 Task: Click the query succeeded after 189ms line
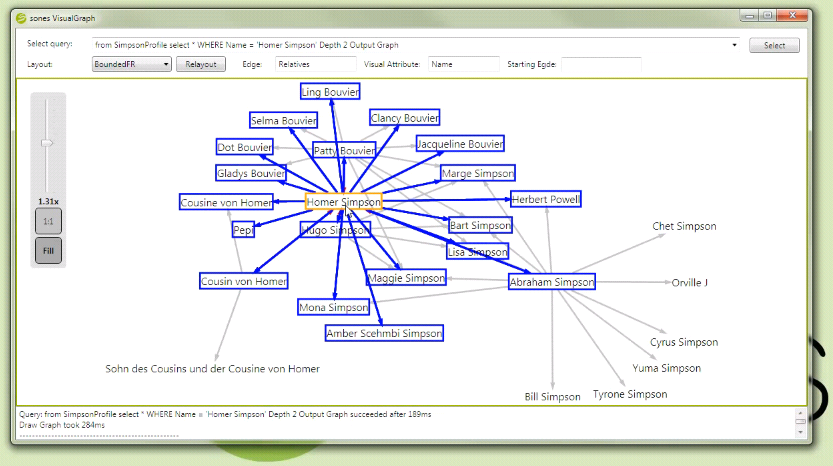tap(225, 414)
